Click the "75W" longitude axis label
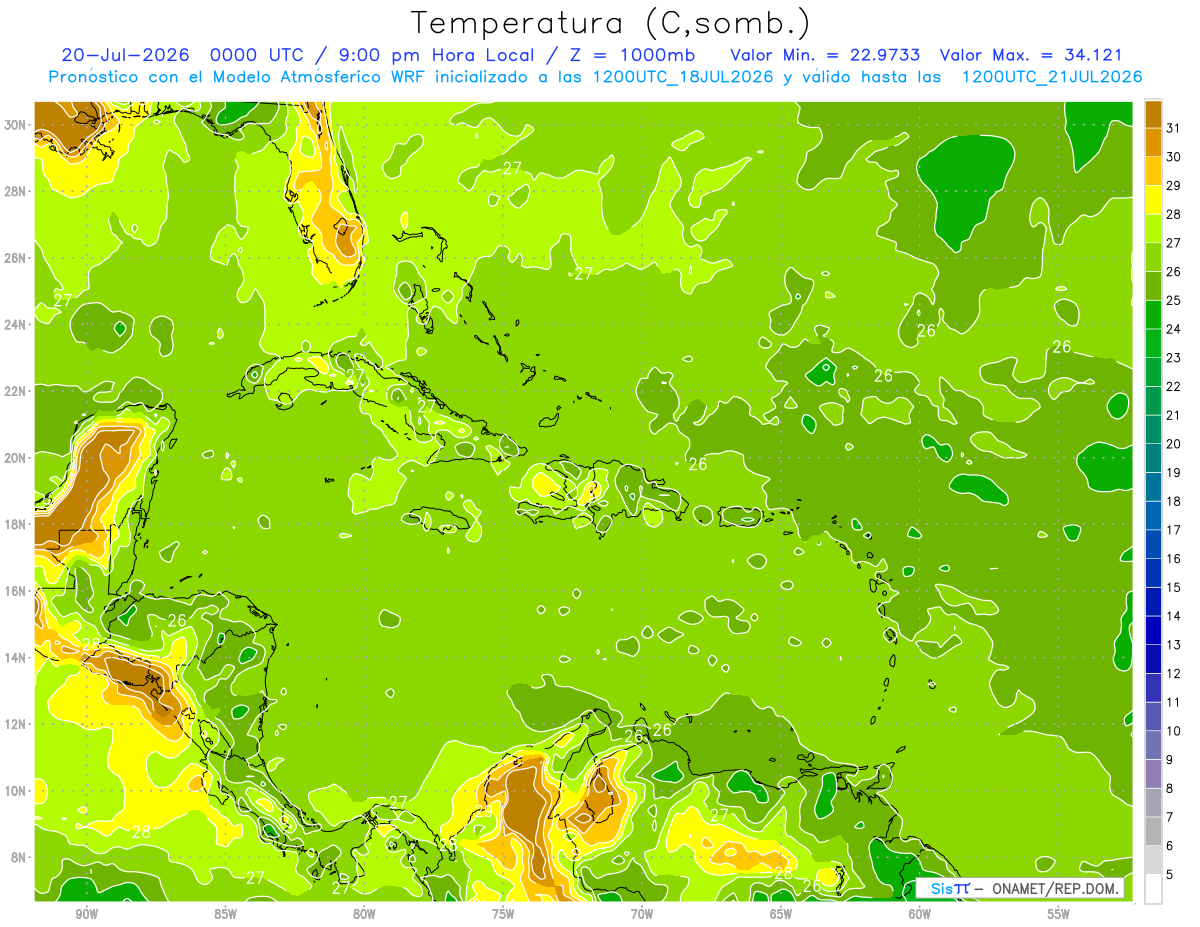Image resolution: width=1200 pixels, height=927 pixels. coord(503,914)
